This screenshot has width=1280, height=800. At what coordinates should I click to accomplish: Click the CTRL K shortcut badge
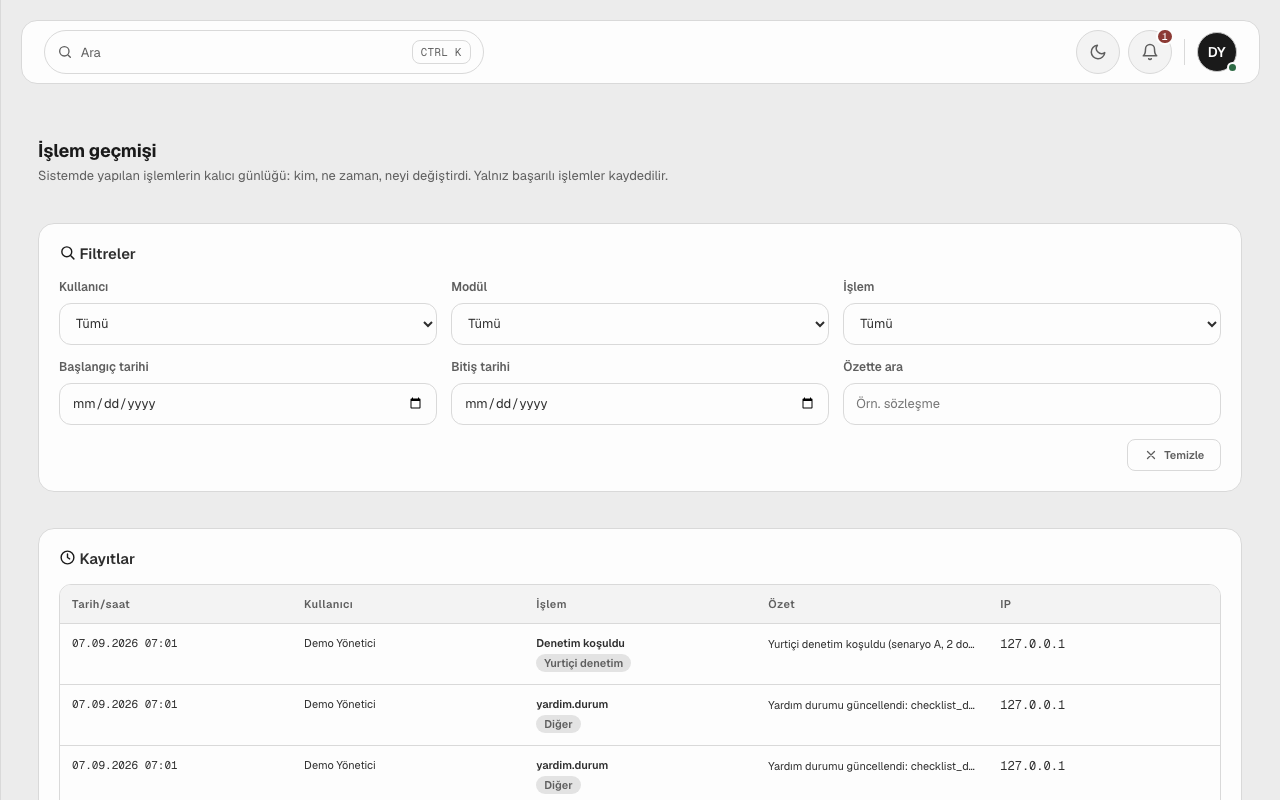(x=441, y=52)
